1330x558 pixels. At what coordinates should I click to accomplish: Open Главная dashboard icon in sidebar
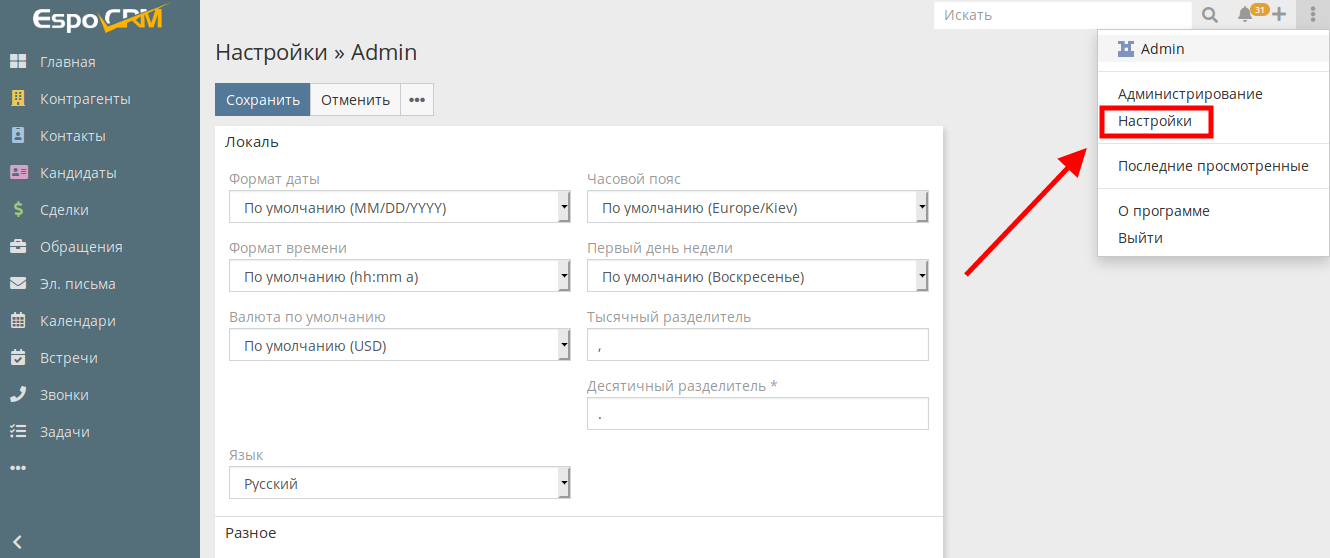tap(17, 62)
